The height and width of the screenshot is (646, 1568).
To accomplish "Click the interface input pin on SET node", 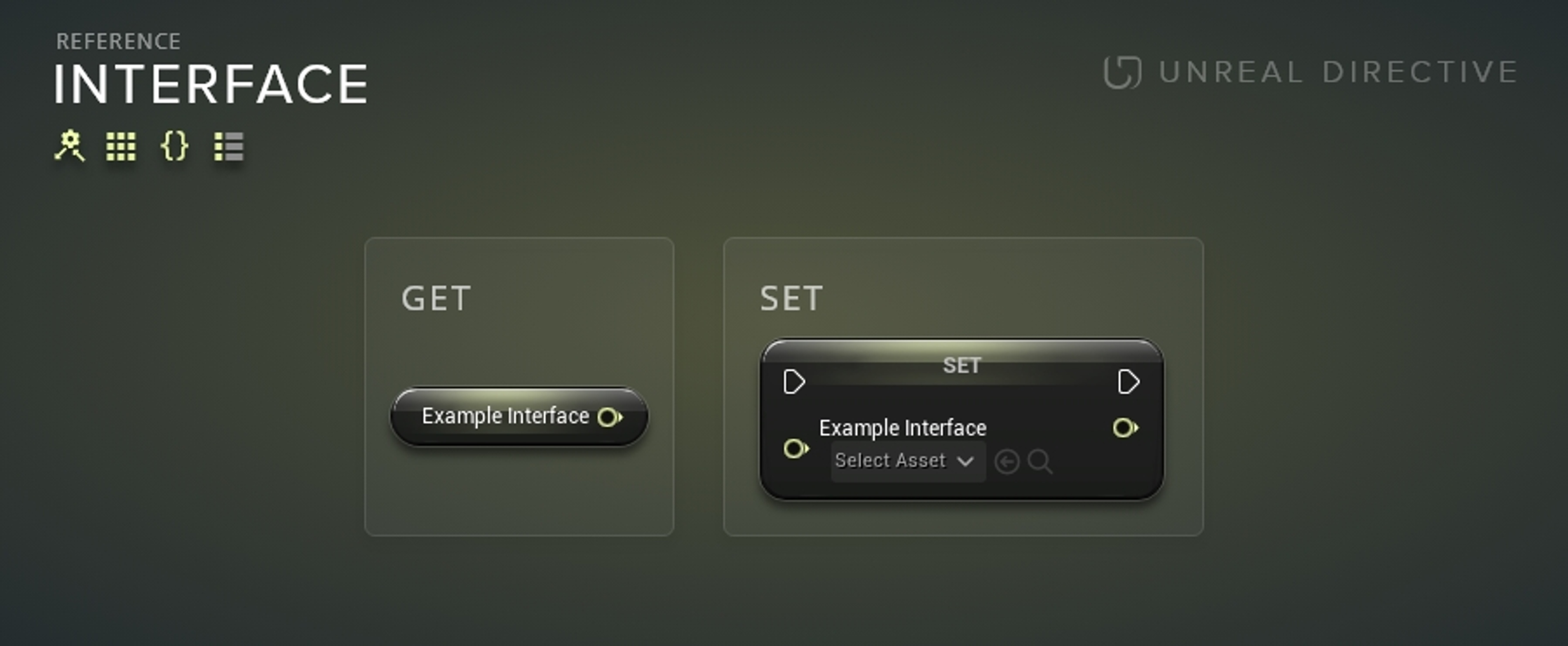I will pyautogui.click(x=795, y=449).
